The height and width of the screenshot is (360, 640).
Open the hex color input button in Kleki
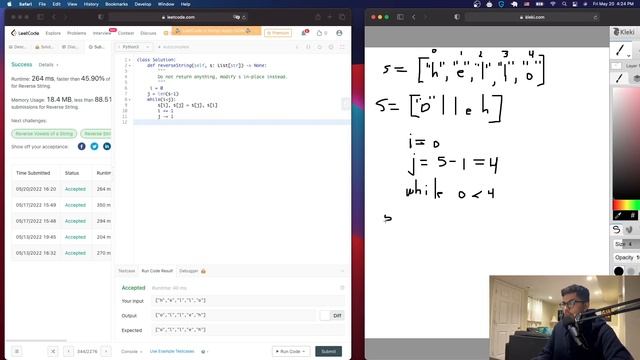click(x=633, y=215)
